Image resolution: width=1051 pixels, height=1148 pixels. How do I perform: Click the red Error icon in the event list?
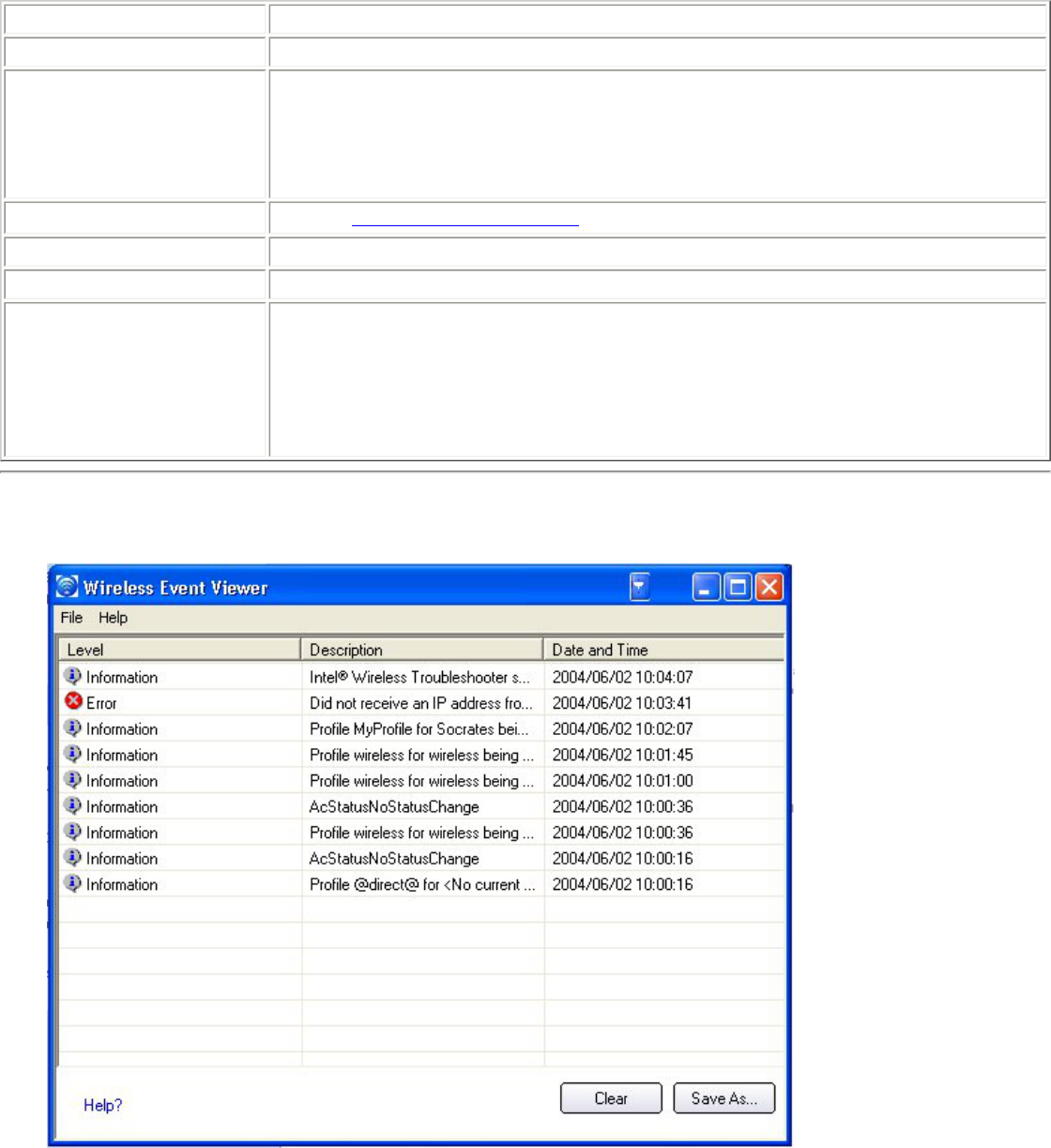click(x=73, y=701)
